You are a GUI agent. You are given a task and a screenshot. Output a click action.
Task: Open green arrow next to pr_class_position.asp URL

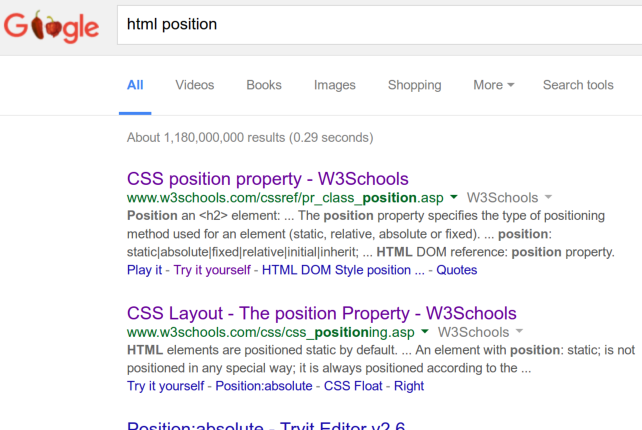(x=454, y=197)
